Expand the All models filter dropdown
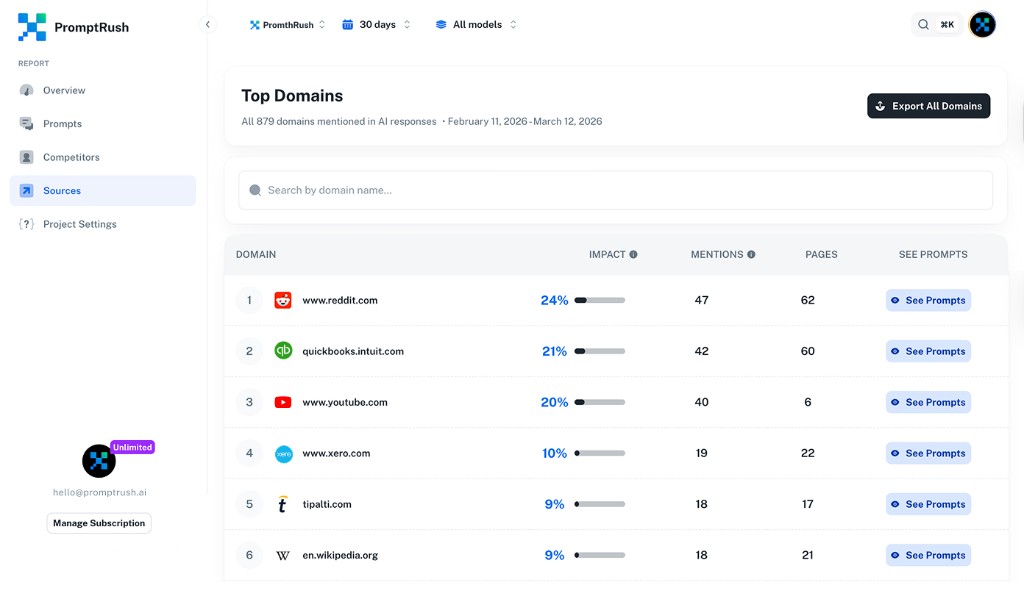Image resolution: width=1024 pixels, height=610 pixels. pos(476,25)
